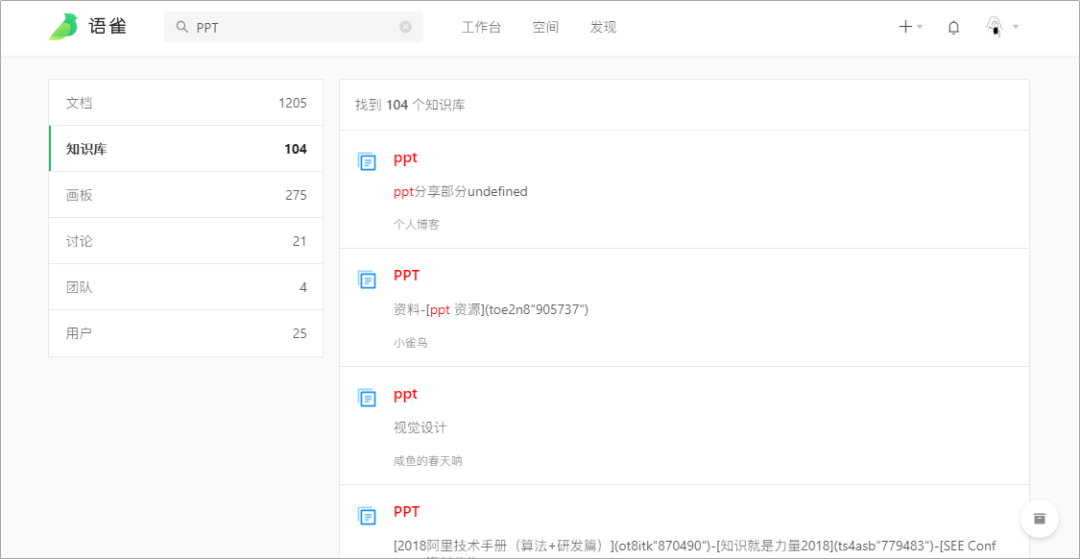Click the 语雀 brand name text
1080x559 pixels.
click(x=107, y=27)
